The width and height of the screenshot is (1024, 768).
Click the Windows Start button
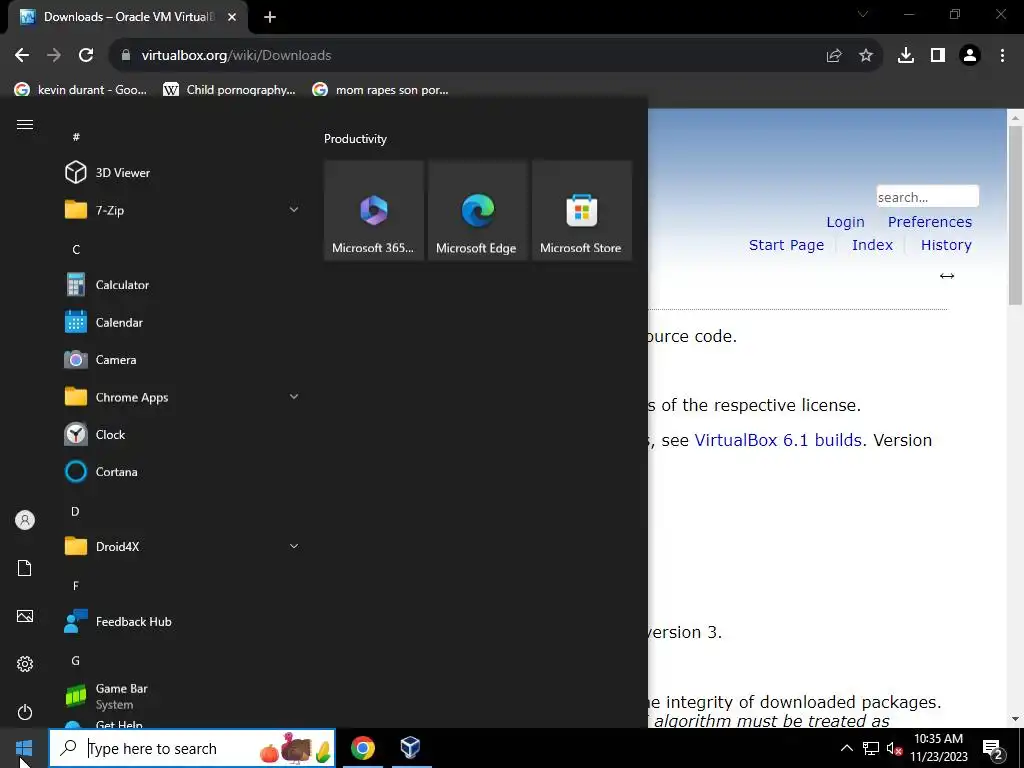click(x=24, y=748)
